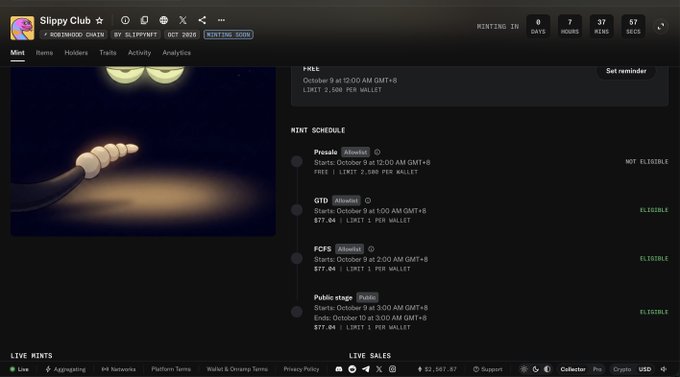Favorite Slippy Club with the star icon

tap(99, 20)
